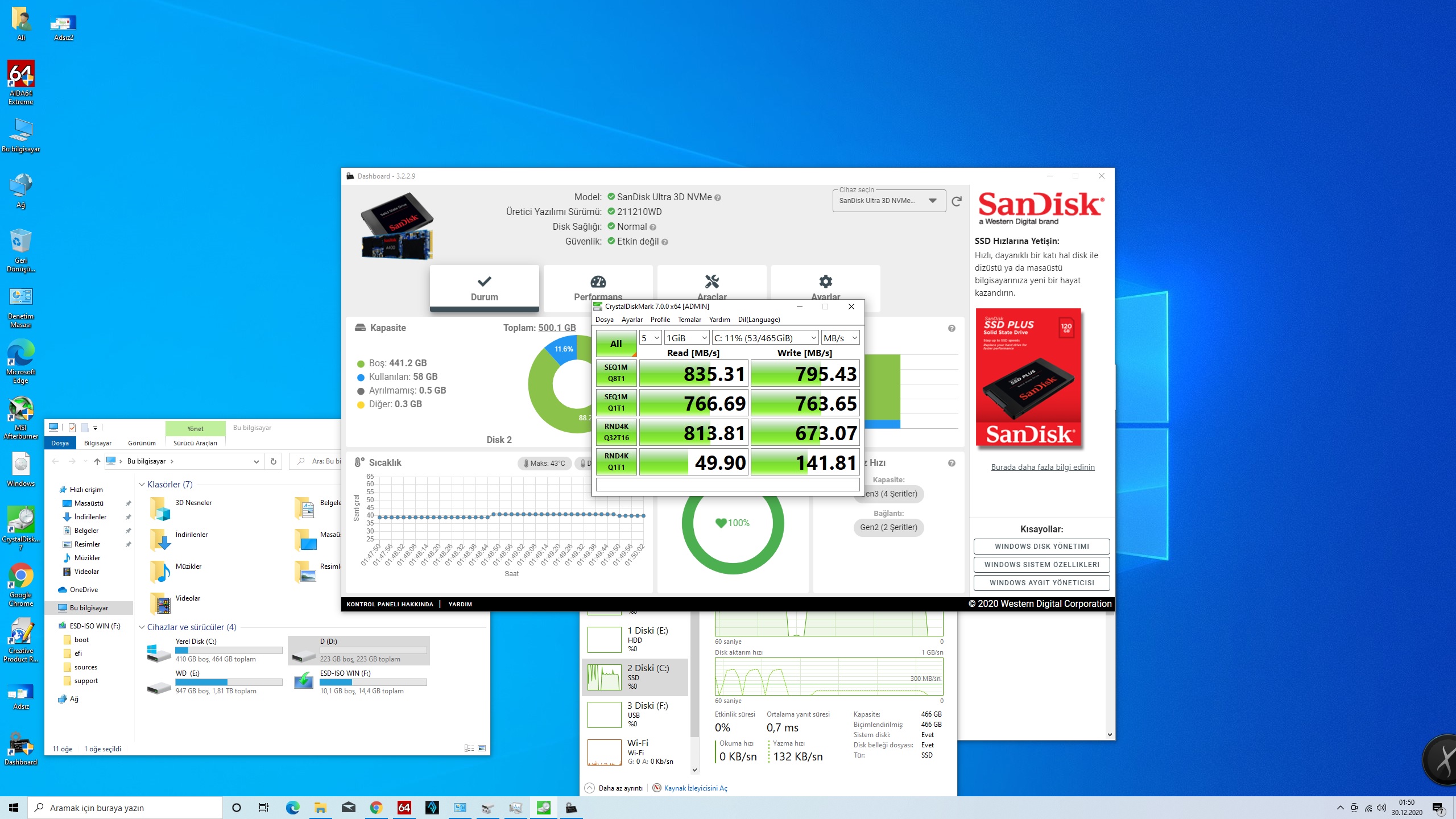Open address bar history dropdown in Explorer

point(257,461)
